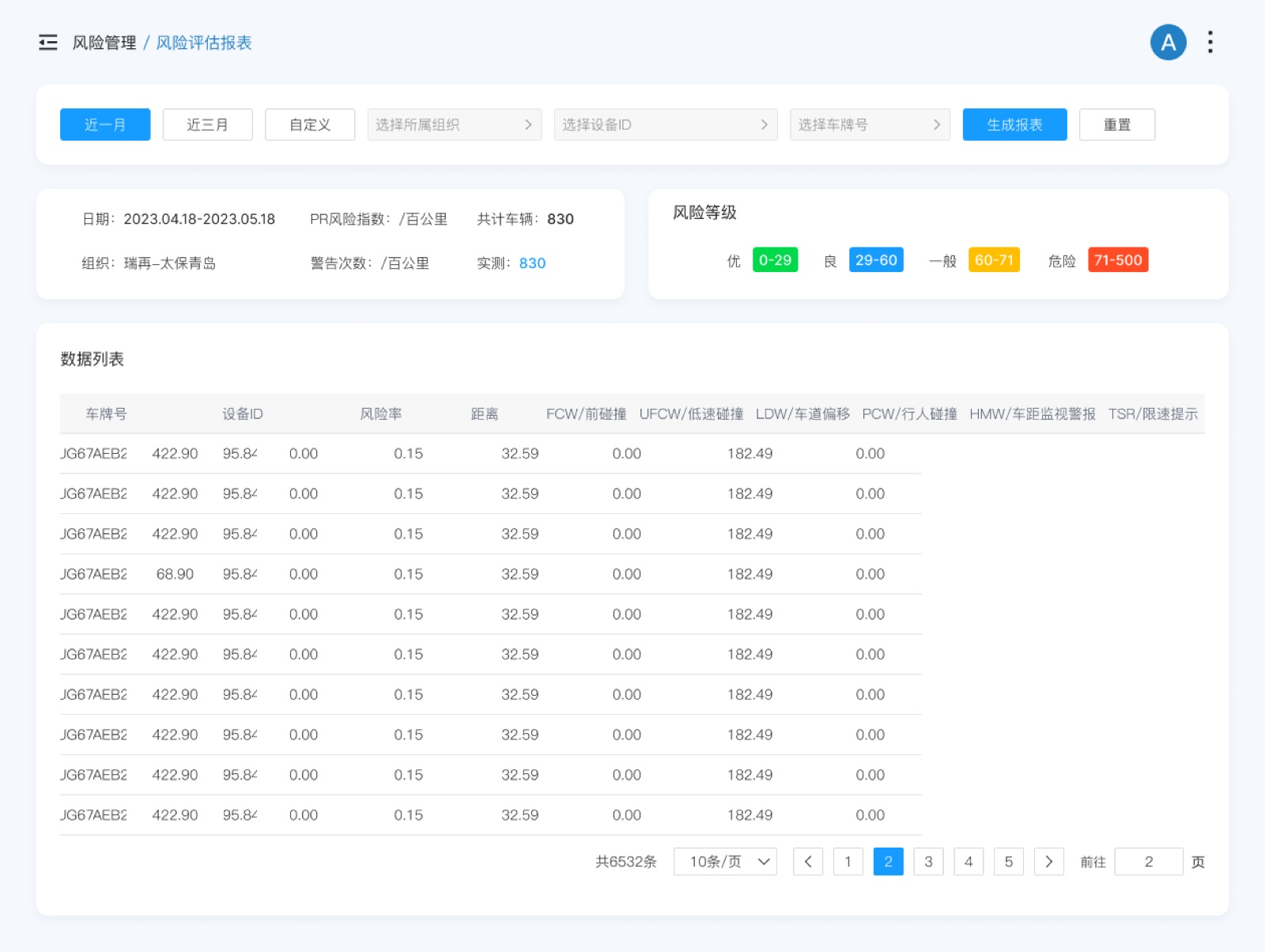Click the yellow 60-71 risk badge
1265x952 pixels.
994,260
